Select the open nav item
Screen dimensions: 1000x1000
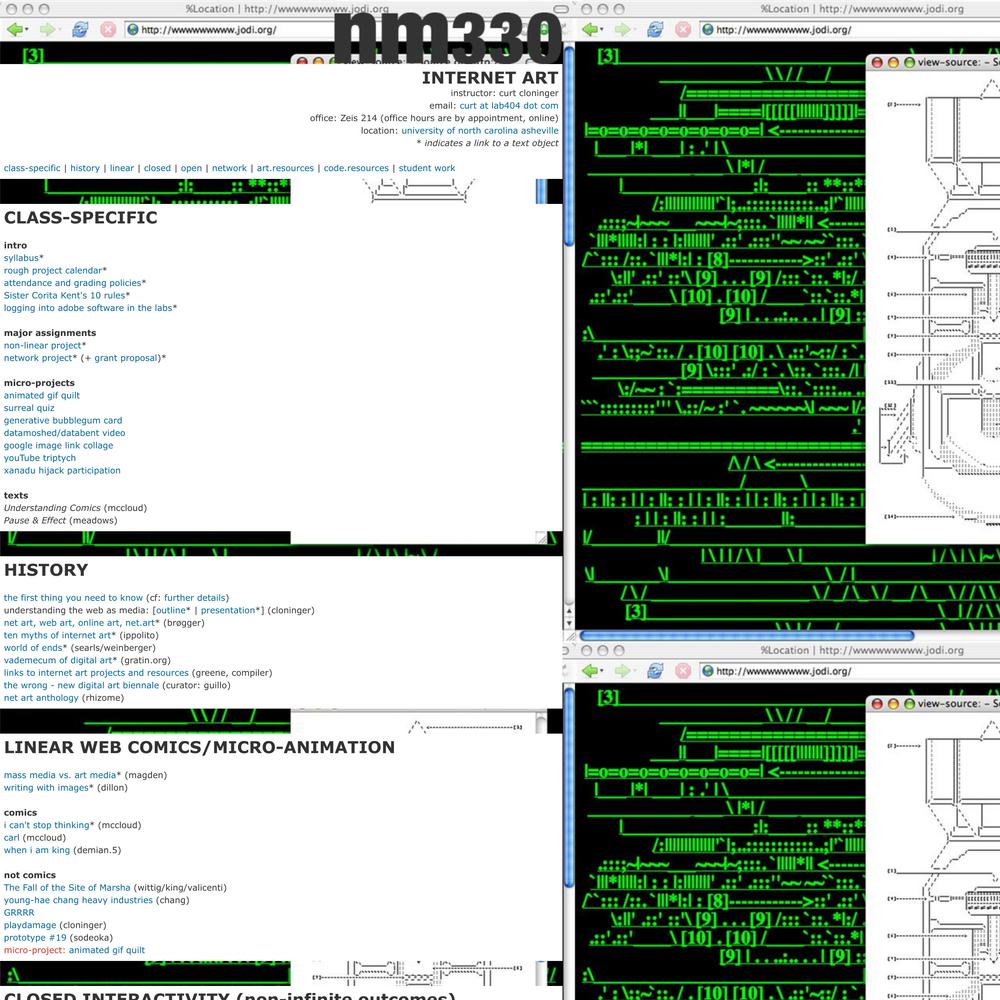click(191, 168)
